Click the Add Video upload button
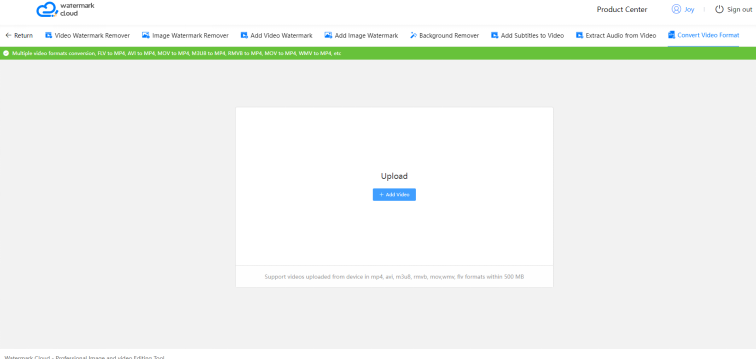Screen dimensions: 756x360 pos(394,195)
